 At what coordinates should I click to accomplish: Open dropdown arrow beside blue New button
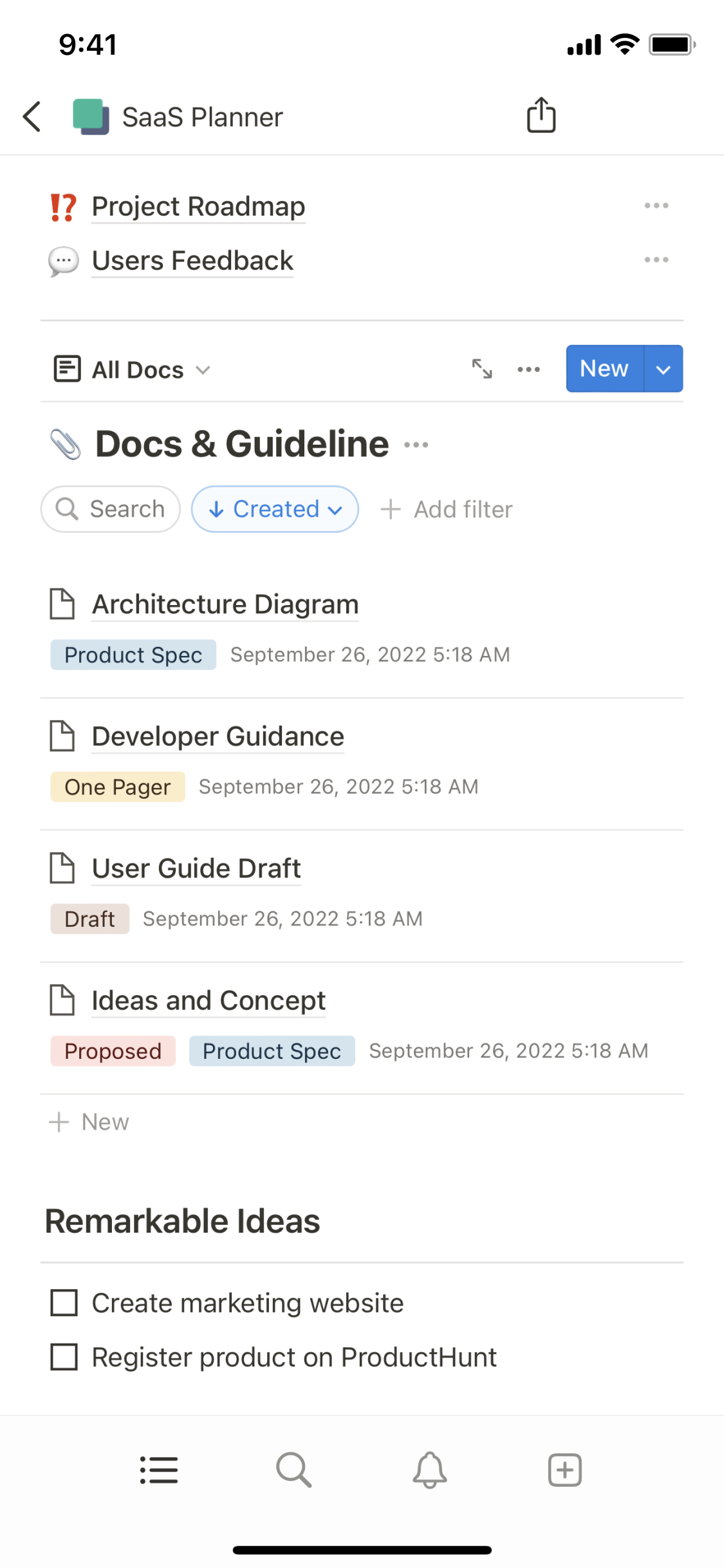tap(664, 369)
